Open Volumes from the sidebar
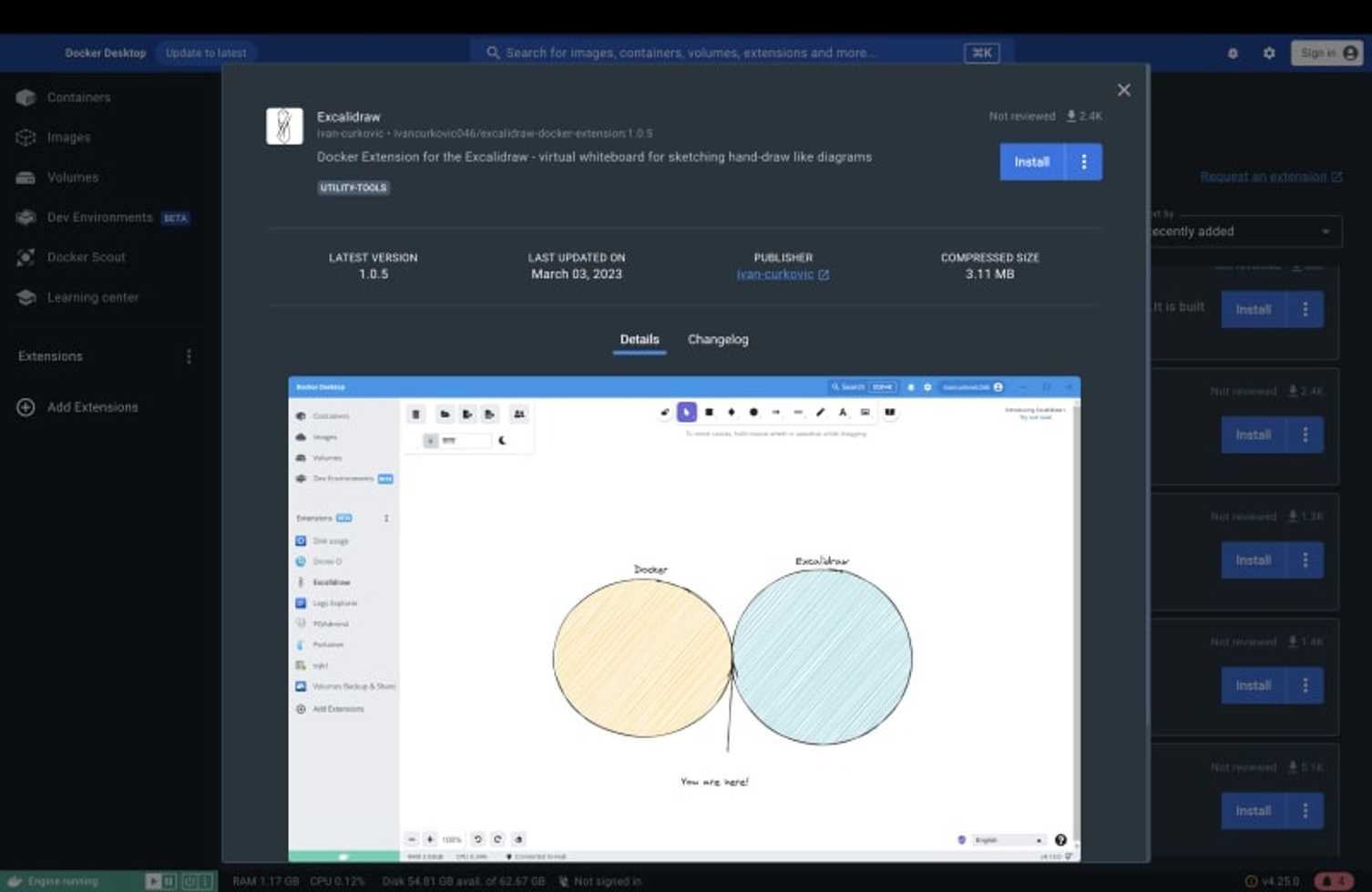Image resolution: width=1372 pixels, height=892 pixels. [x=72, y=177]
